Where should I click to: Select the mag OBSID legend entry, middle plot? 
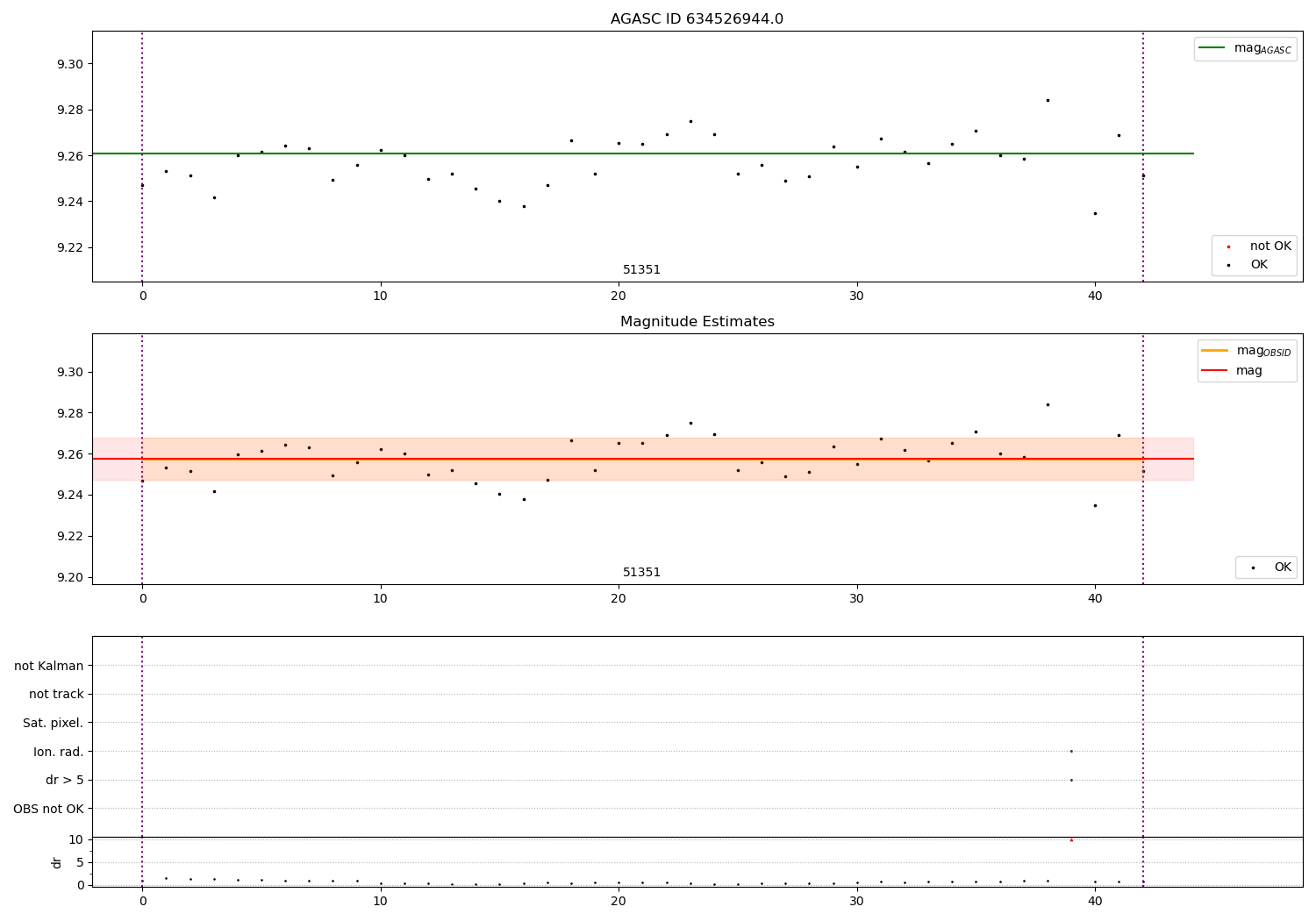tap(1247, 351)
